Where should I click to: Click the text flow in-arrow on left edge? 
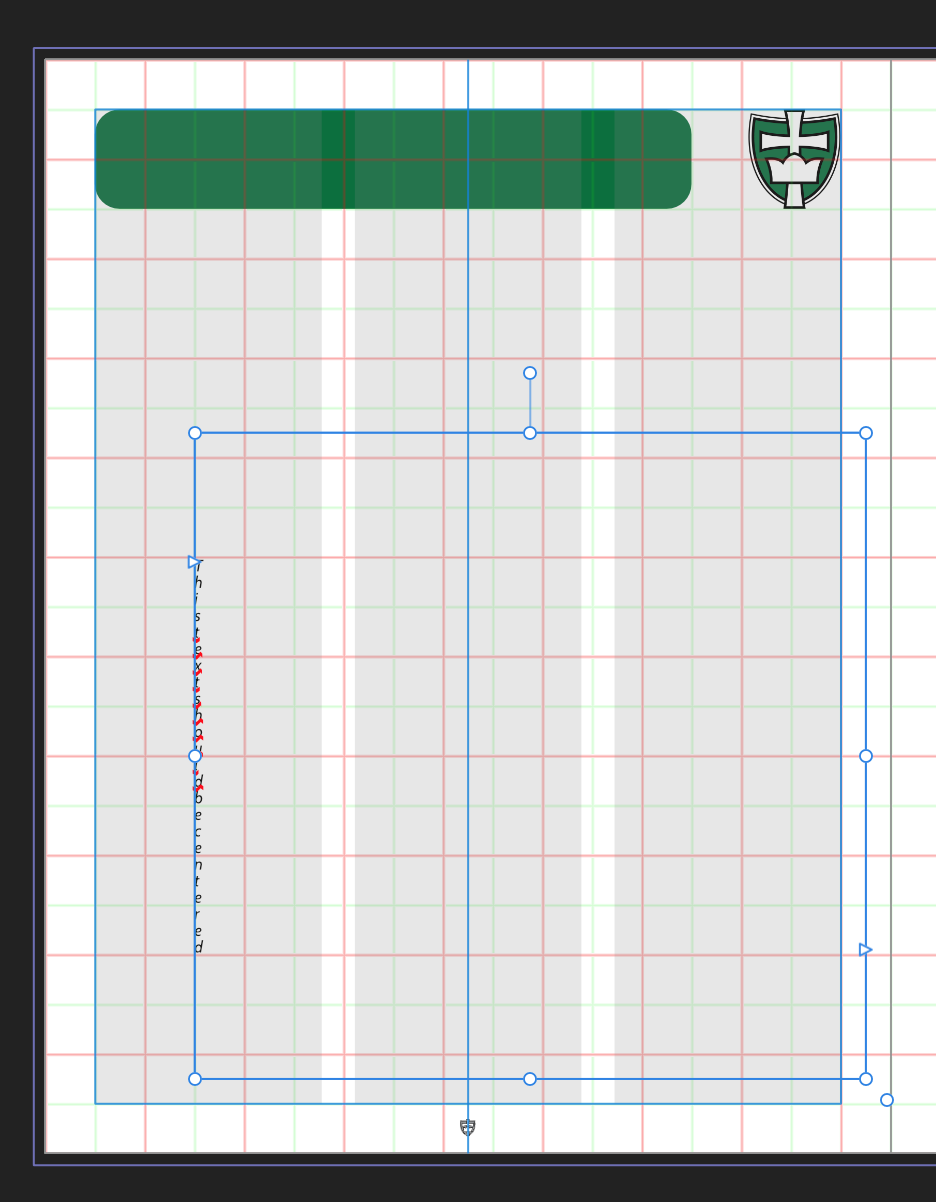(195, 562)
